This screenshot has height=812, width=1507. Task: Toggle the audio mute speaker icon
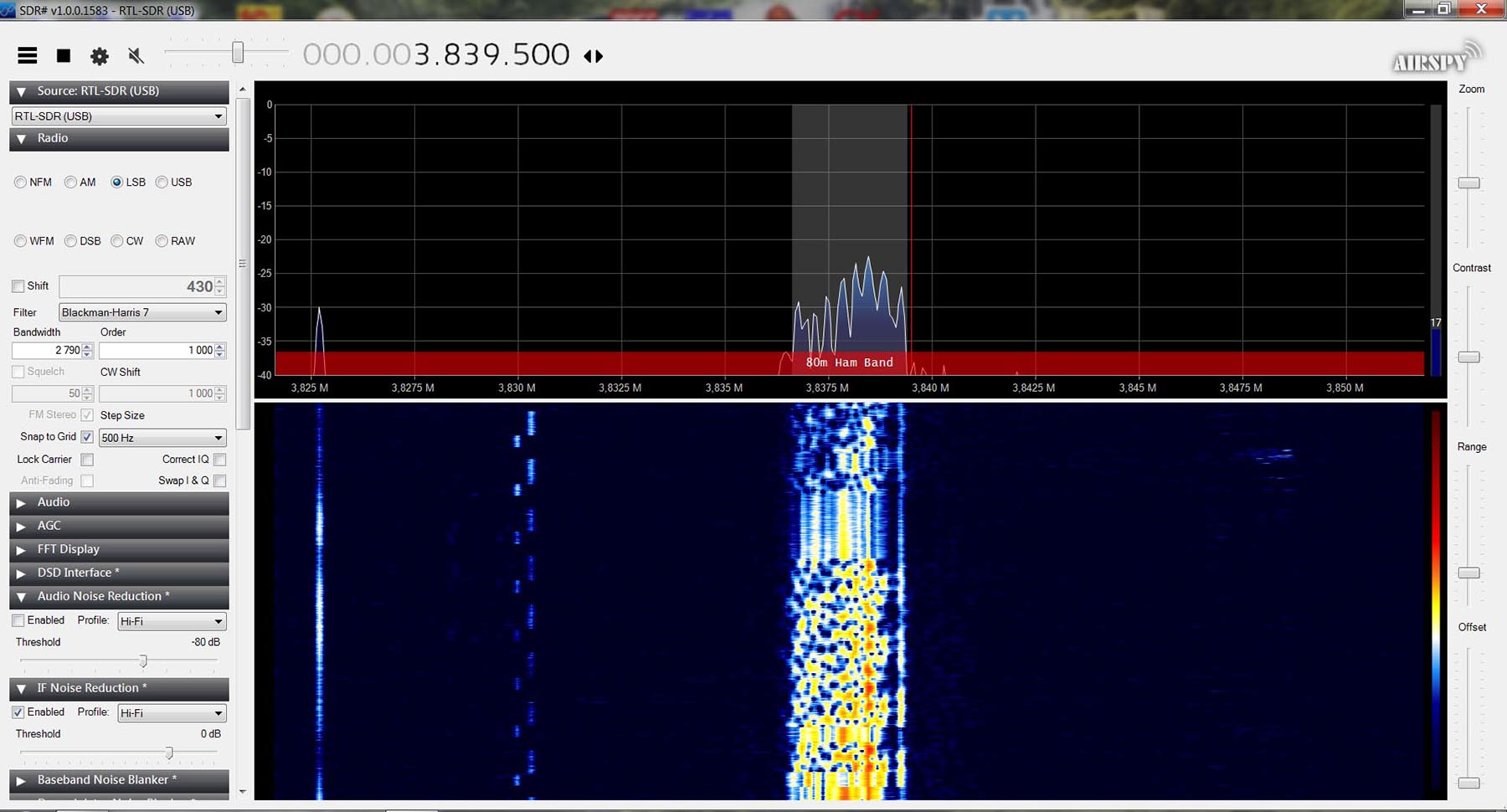[136, 56]
